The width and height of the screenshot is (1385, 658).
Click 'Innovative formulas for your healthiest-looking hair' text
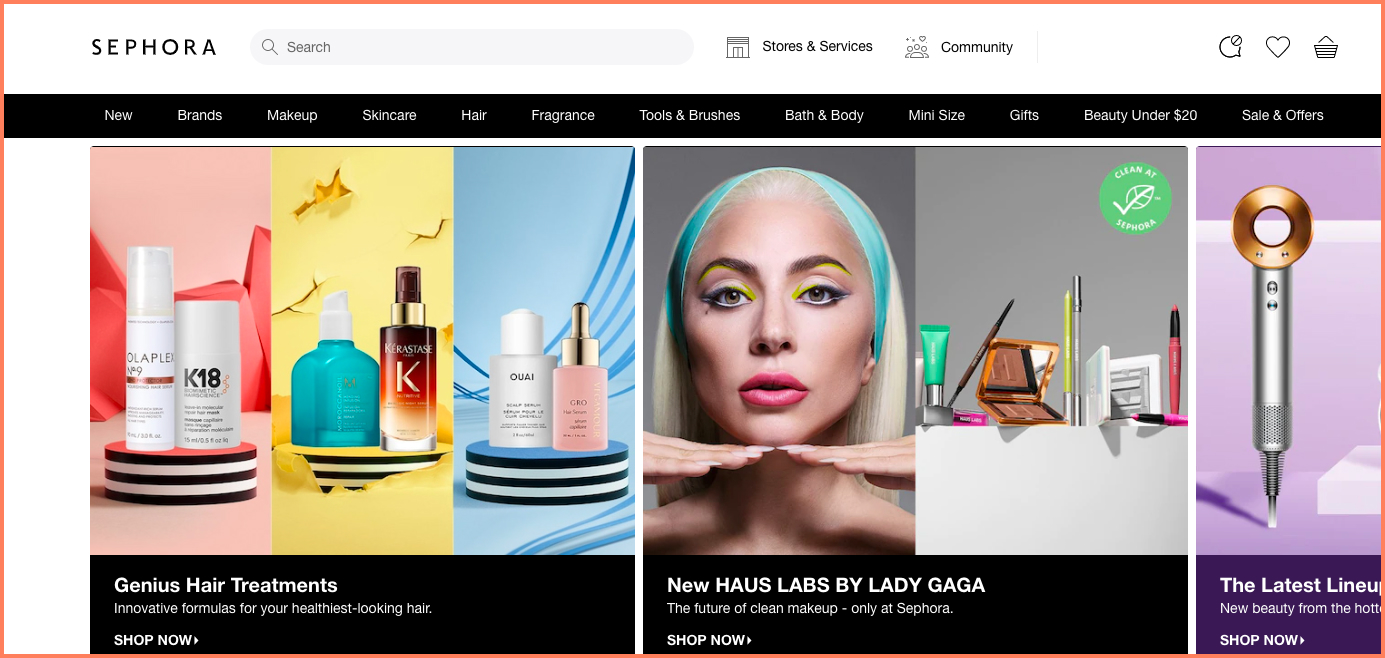[x=273, y=608]
